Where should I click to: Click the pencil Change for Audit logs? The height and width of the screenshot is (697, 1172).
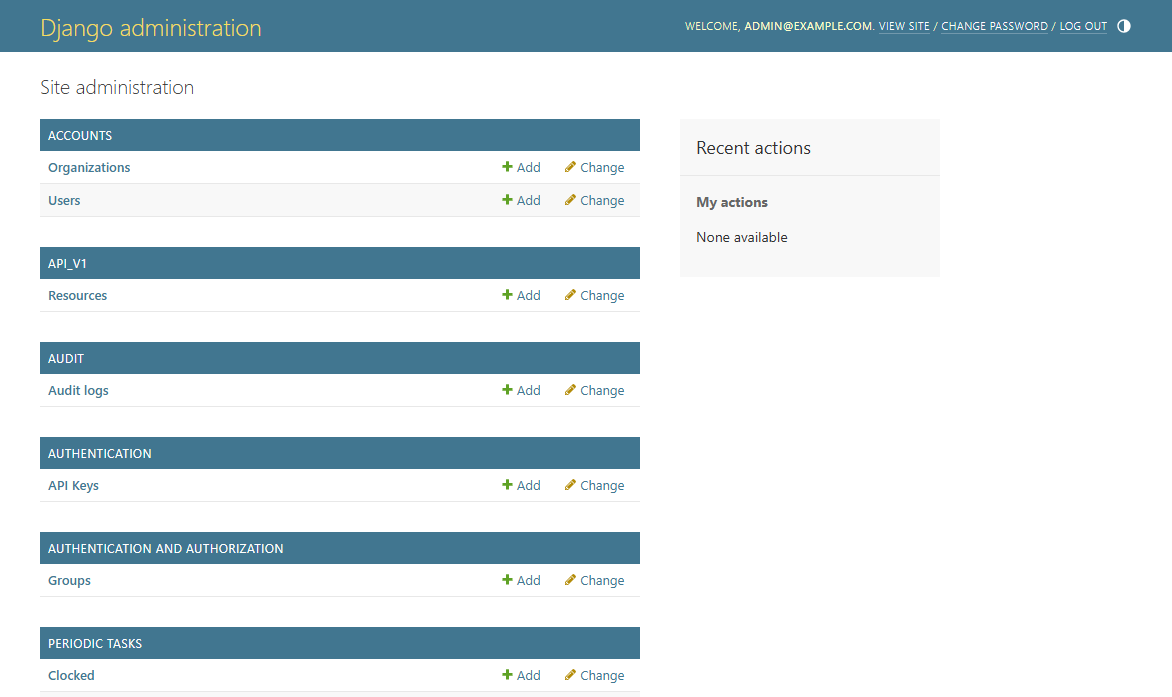point(594,391)
